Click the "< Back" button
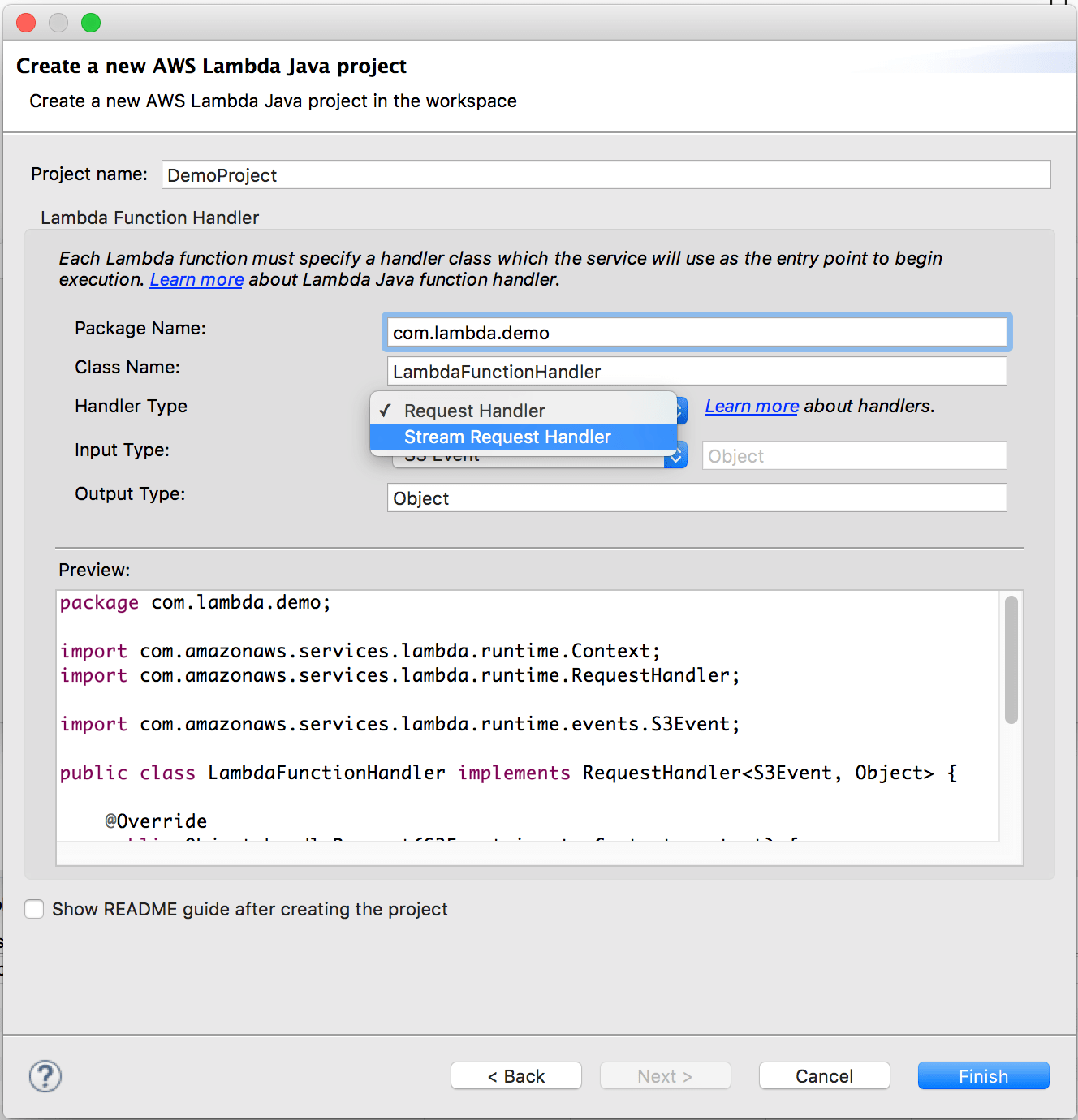 [x=515, y=1075]
